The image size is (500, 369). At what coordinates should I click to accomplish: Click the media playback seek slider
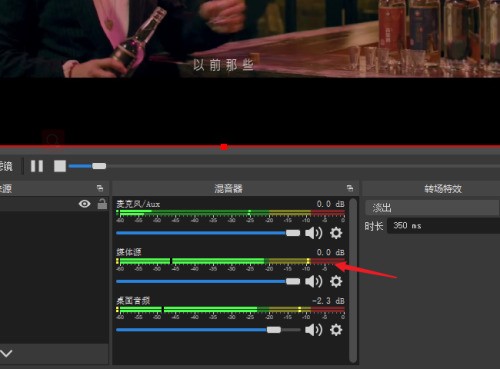pos(99,166)
